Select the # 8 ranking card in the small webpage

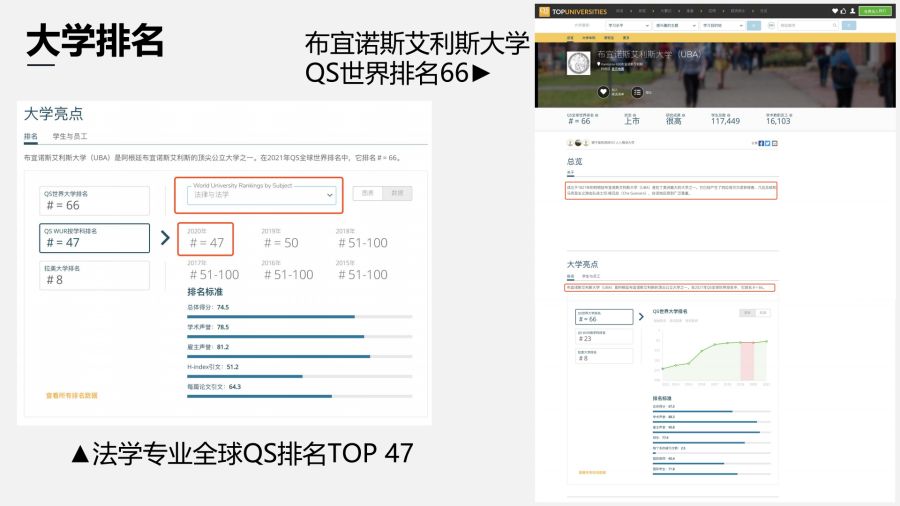(x=604, y=356)
